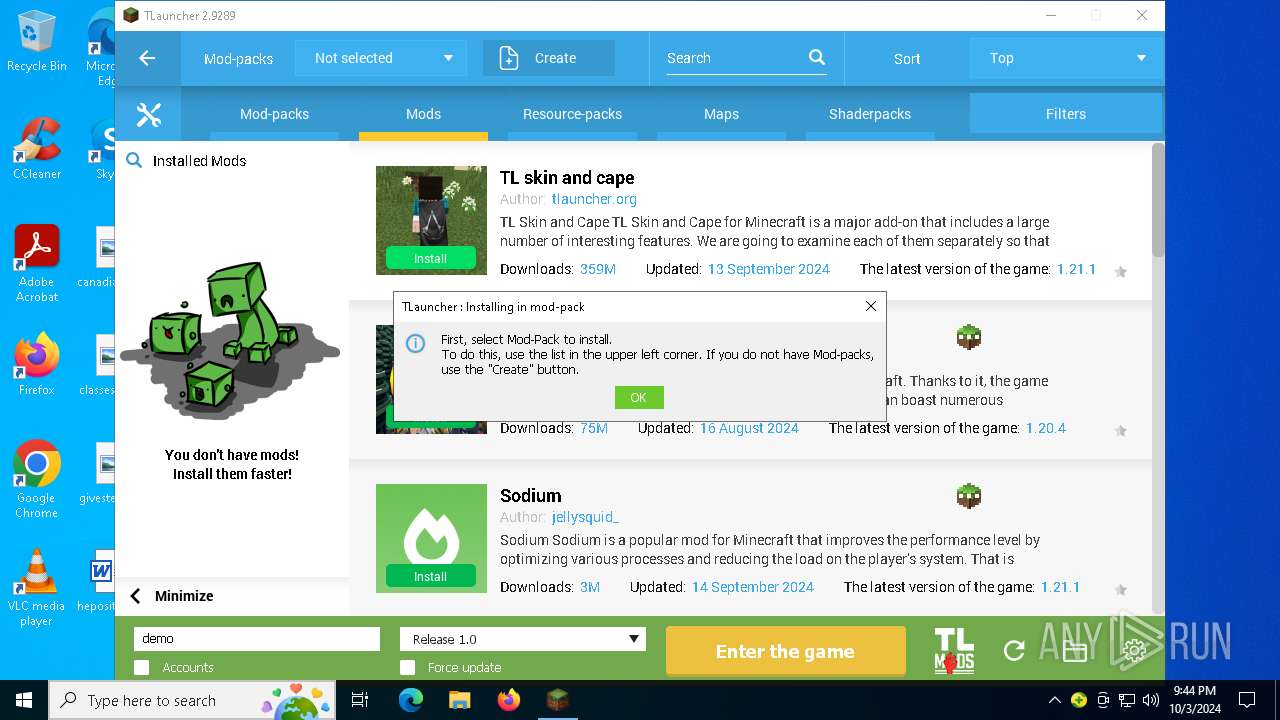This screenshot has width=1280, height=720.
Task: Switch to the Mod-packs tab
Action: [274, 114]
